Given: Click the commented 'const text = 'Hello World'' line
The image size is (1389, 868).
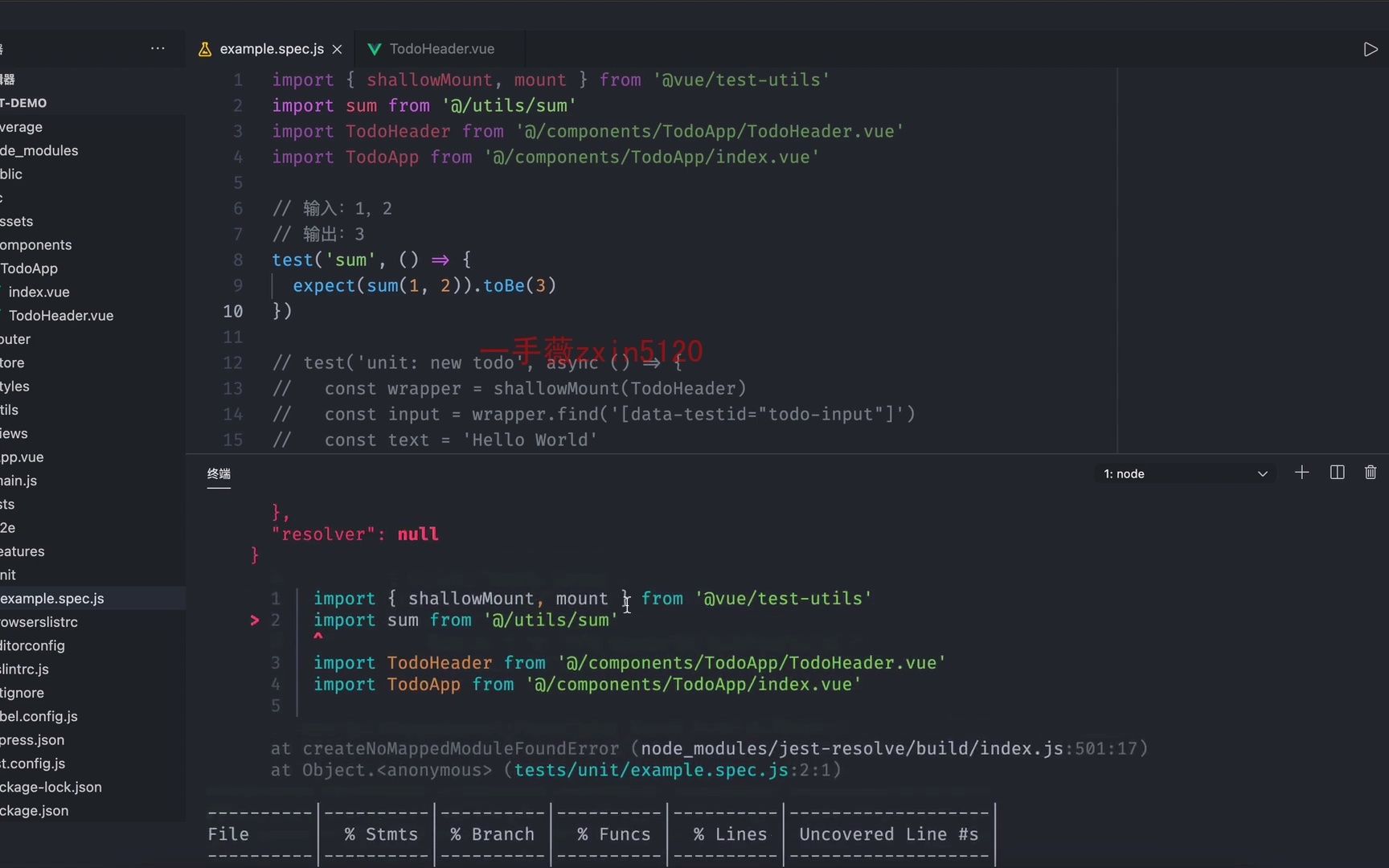Looking at the screenshot, I should click(x=435, y=440).
